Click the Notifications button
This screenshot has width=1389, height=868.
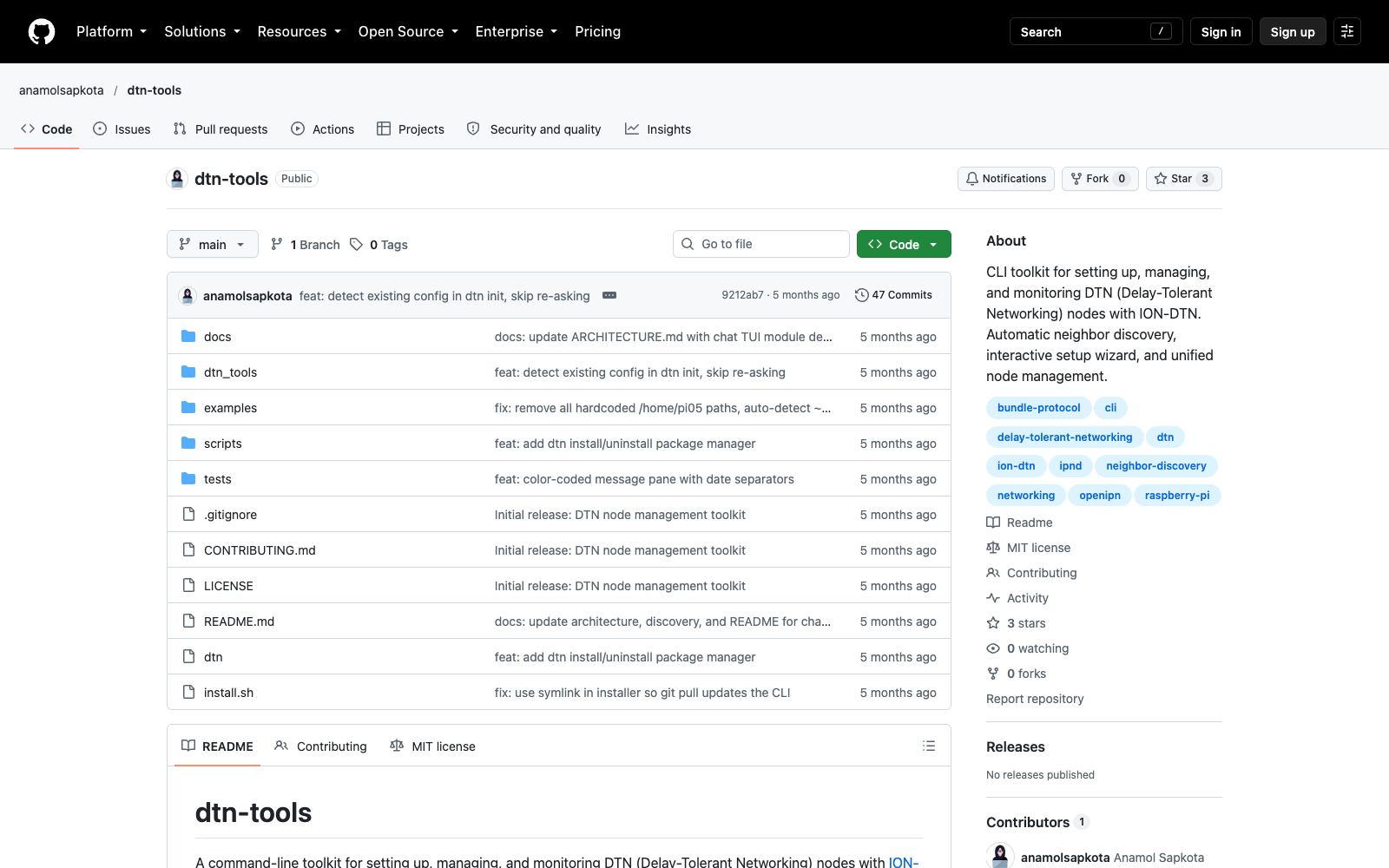click(1006, 179)
